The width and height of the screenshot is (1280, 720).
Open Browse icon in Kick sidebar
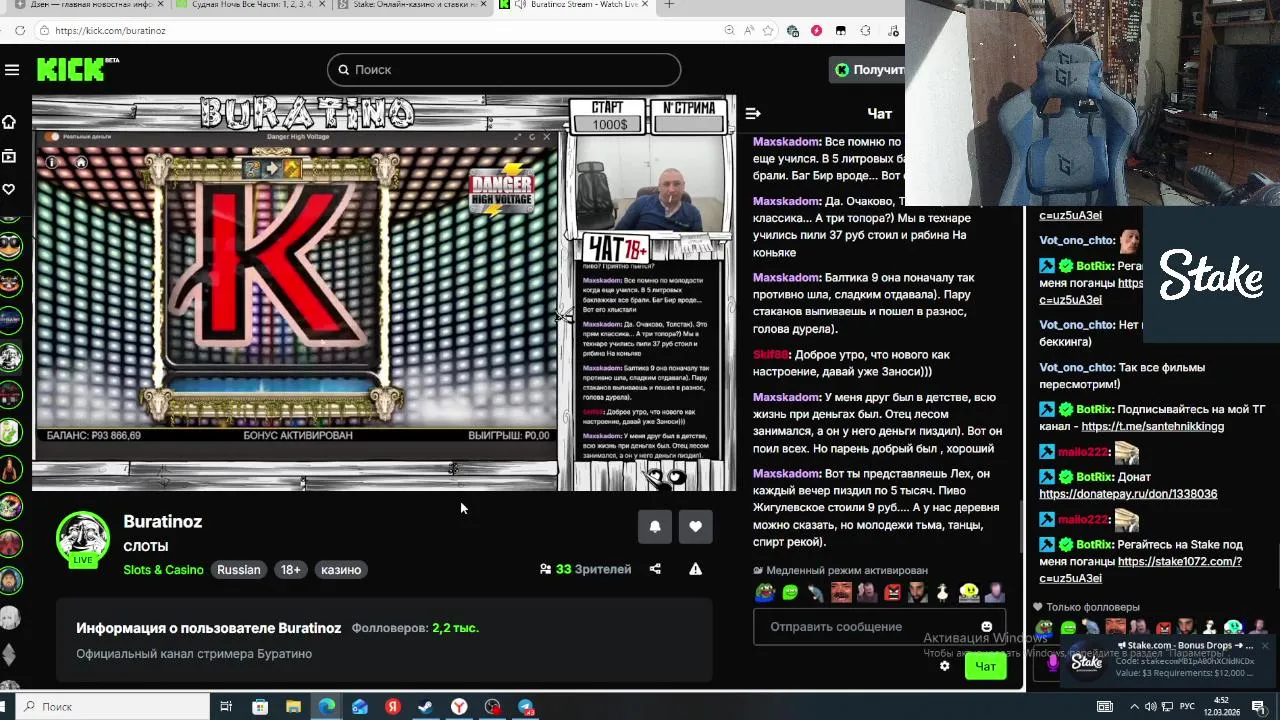pos(9,156)
